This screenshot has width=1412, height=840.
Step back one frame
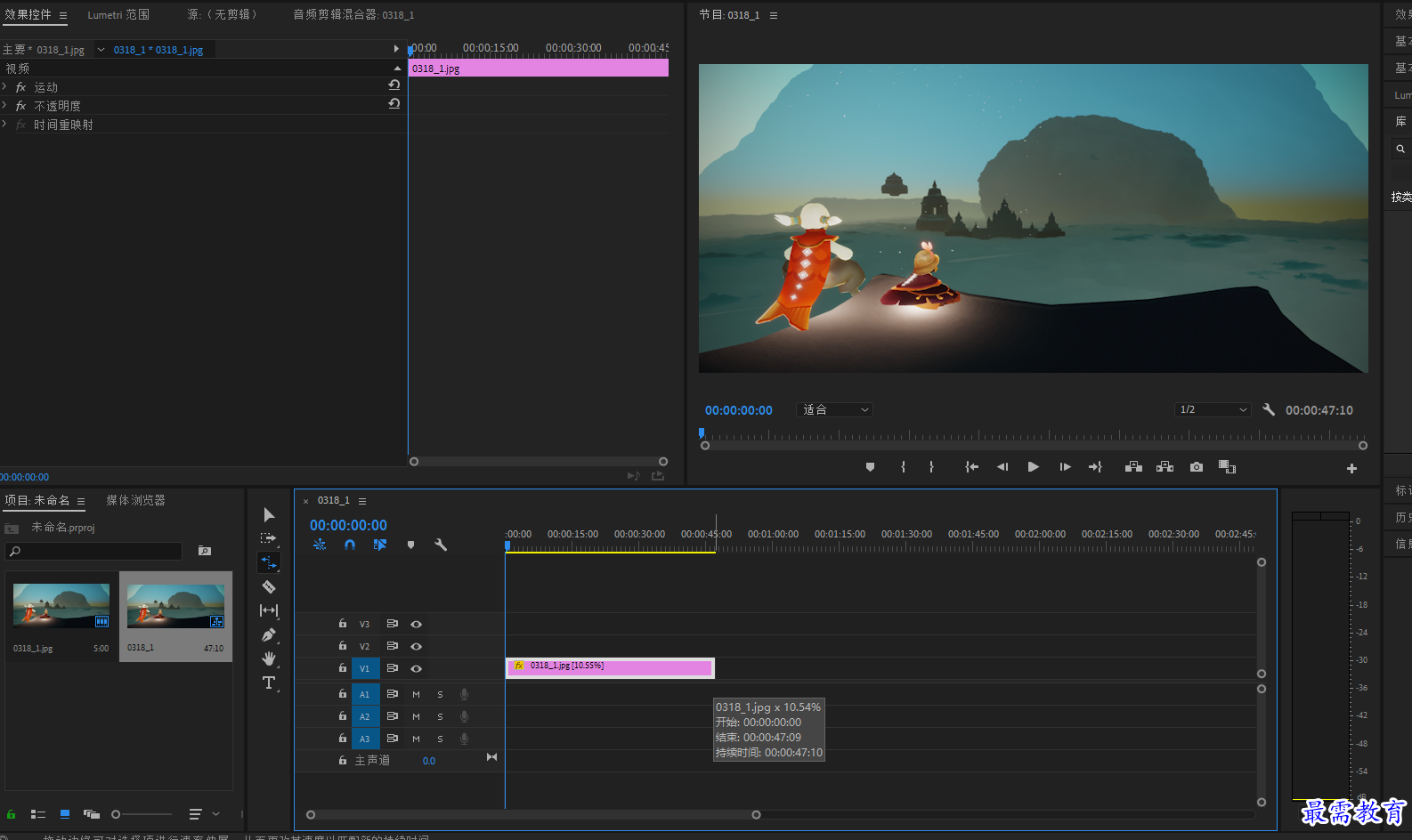click(x=1002, y=467)
